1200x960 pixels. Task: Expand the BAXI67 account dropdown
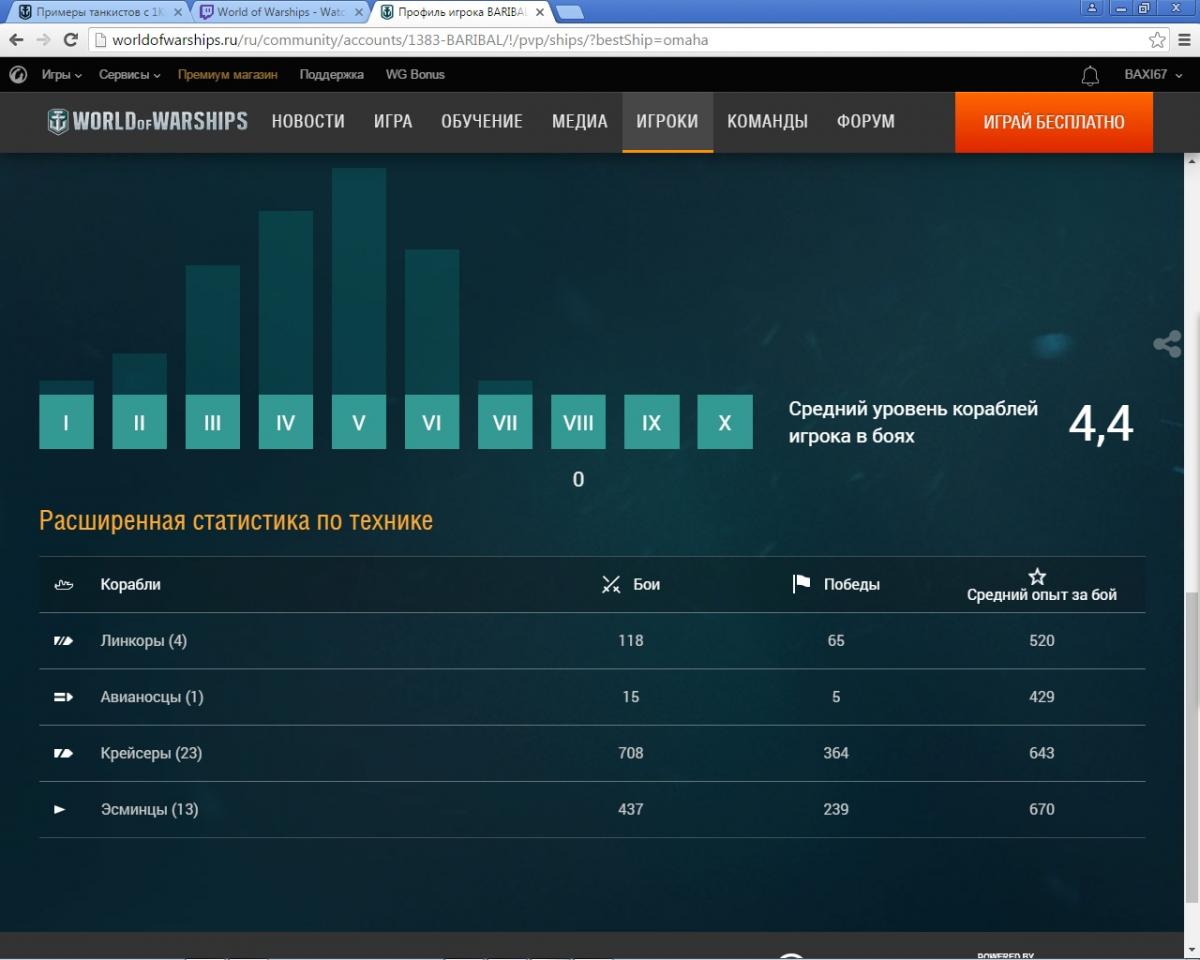pyautogui.click(x=1153, y=75)
